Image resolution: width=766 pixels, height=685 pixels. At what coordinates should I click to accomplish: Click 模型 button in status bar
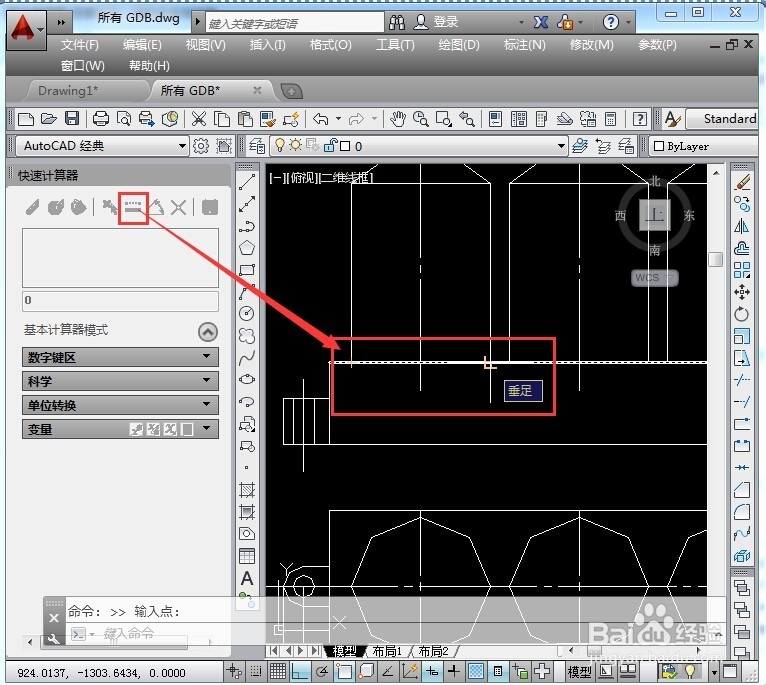coord(579,672)
